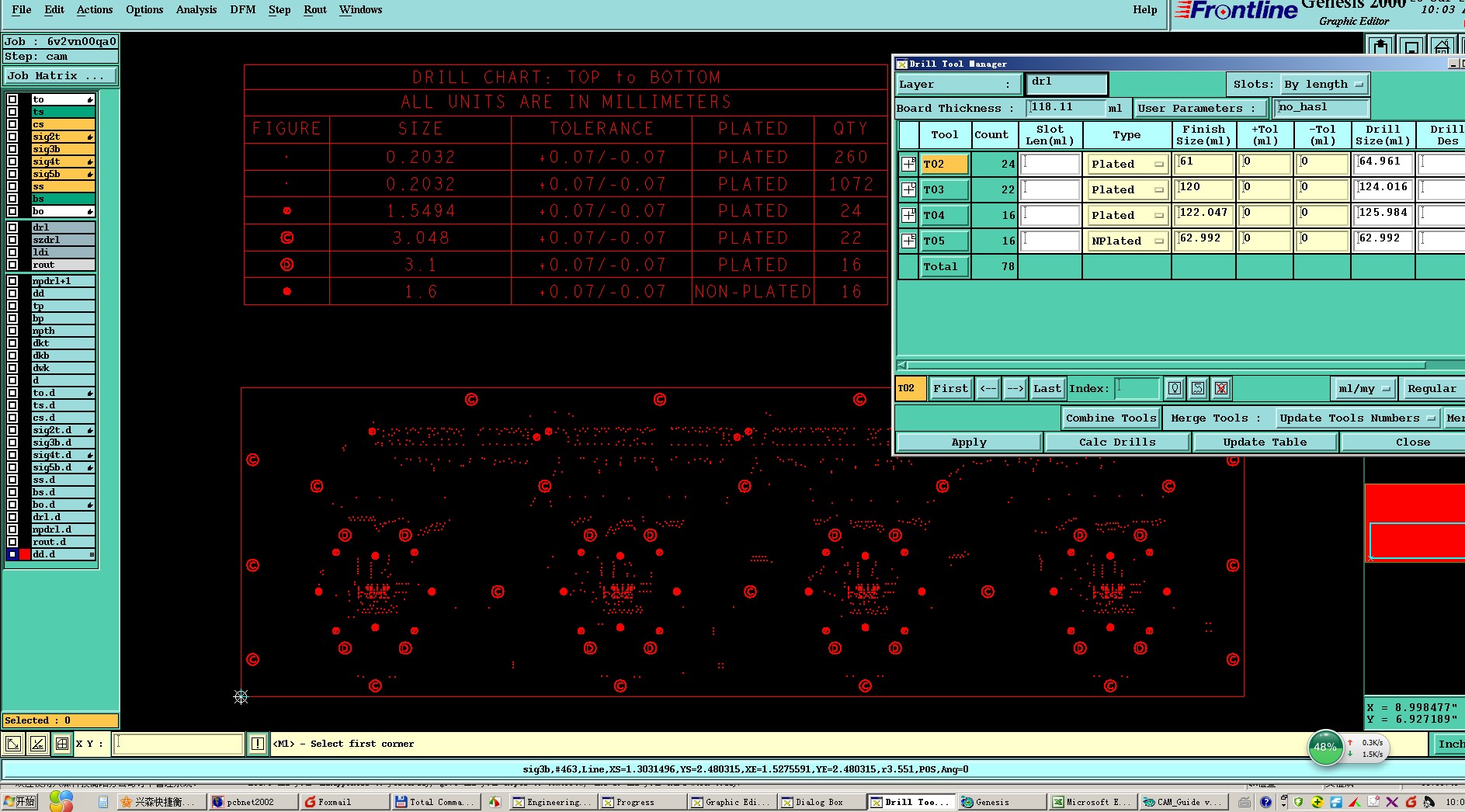Screen dimensions: 1465x812
Task: Click the Calc Drills button
Action: tap(1116, 442)
